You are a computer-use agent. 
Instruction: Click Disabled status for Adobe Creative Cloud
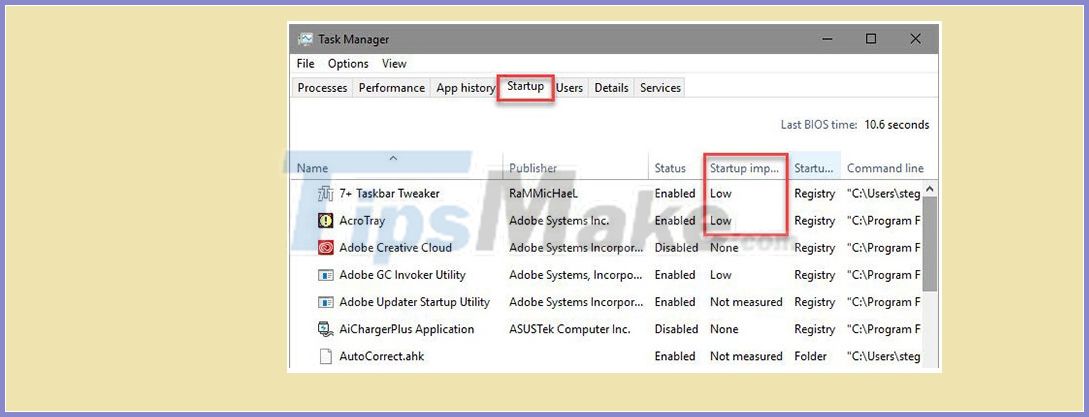point(676,247)
